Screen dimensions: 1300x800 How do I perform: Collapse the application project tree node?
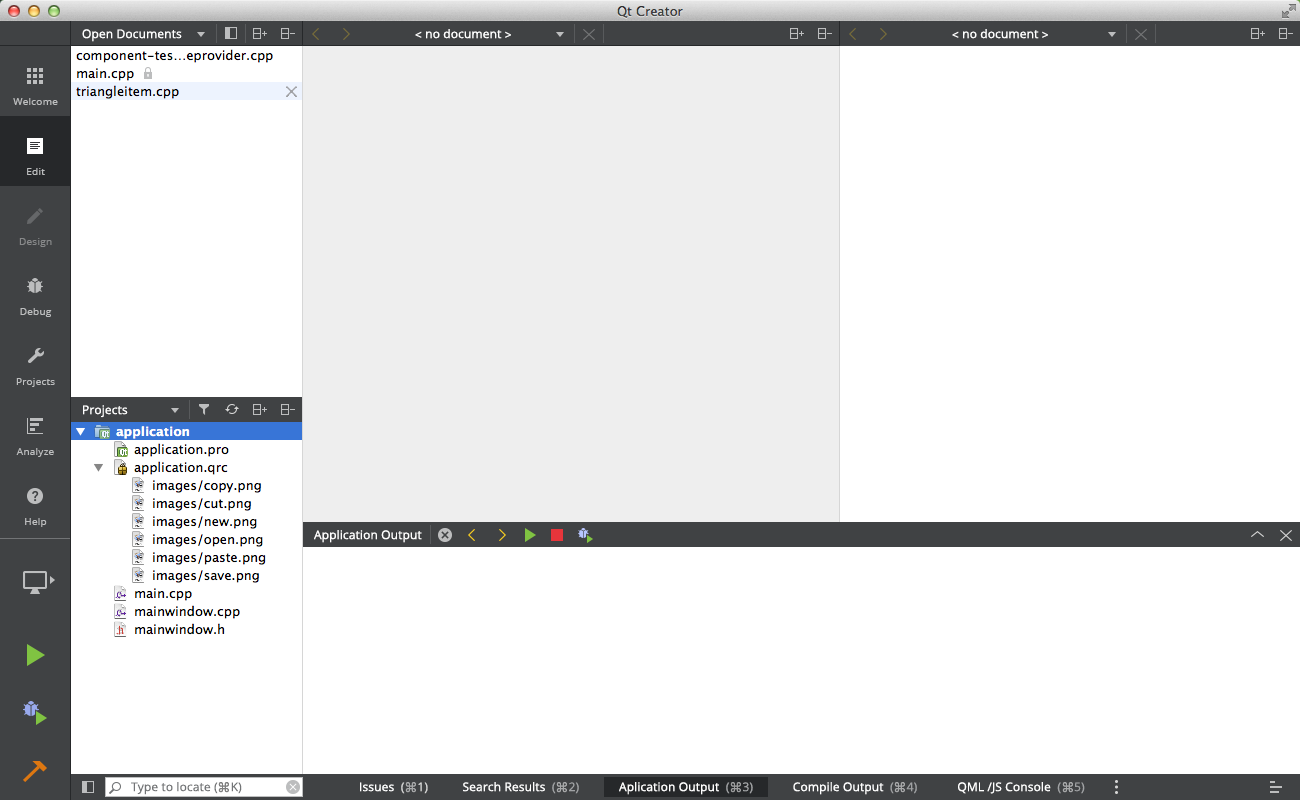[x=81, y=432]
